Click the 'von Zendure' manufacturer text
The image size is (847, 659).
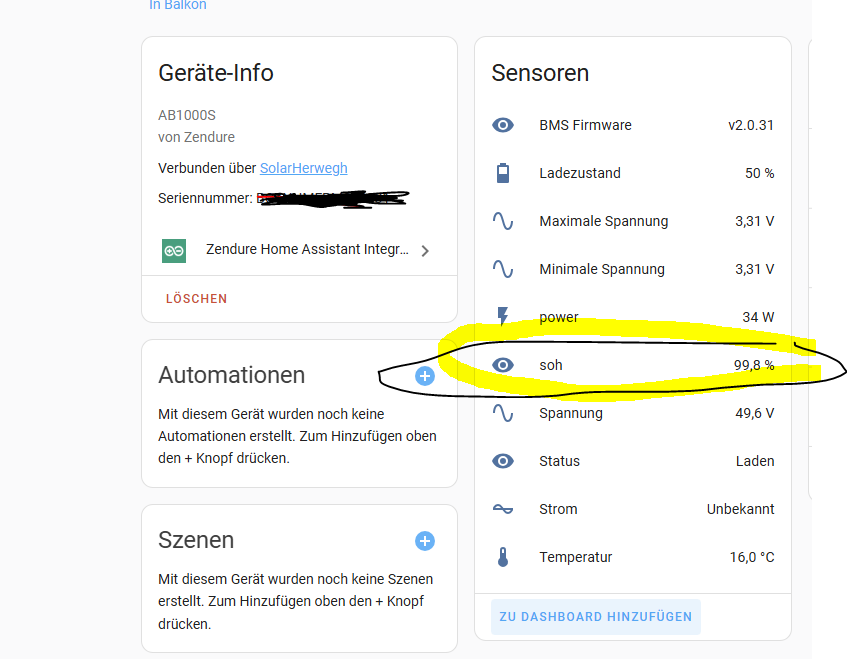197,137
